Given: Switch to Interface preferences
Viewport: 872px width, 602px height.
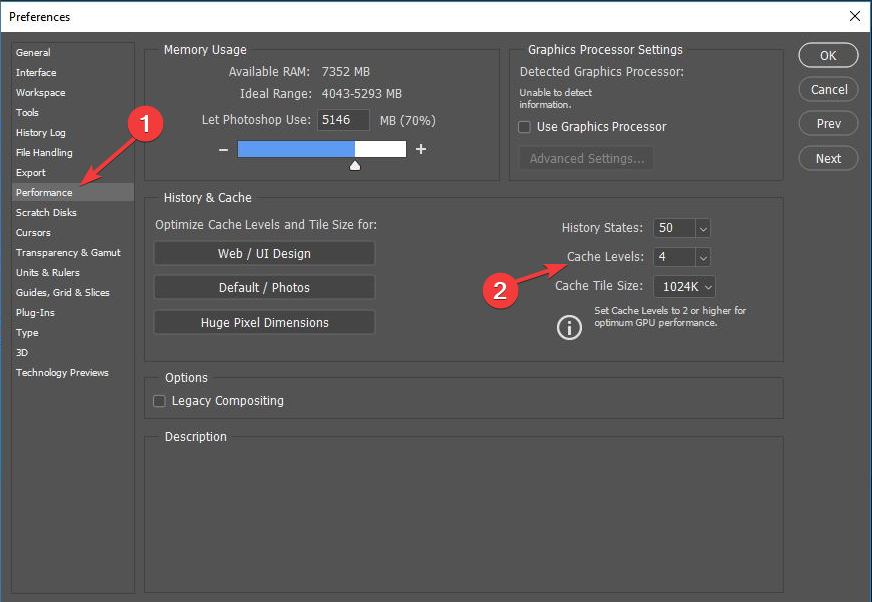Looking at the screenshot, I should pyautogui.click(x=36, y=72).
